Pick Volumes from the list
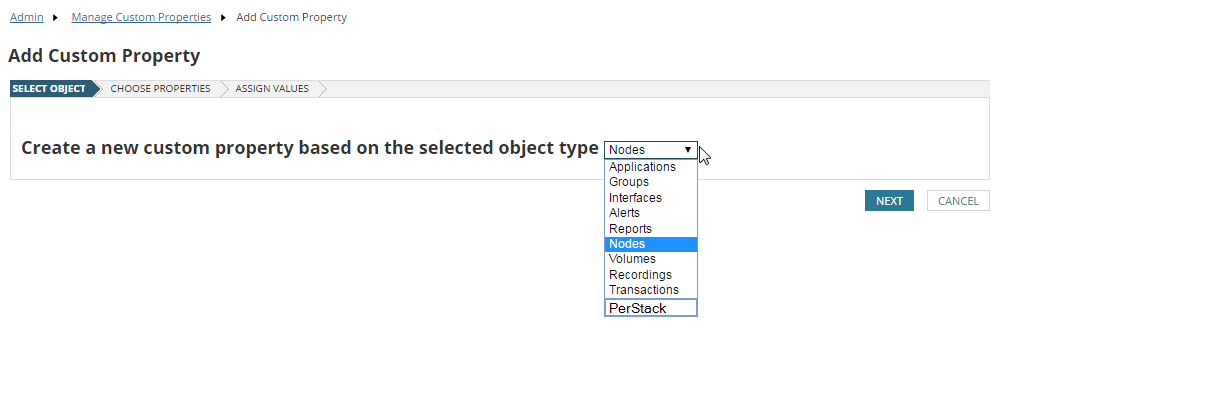 click(632, 259)
